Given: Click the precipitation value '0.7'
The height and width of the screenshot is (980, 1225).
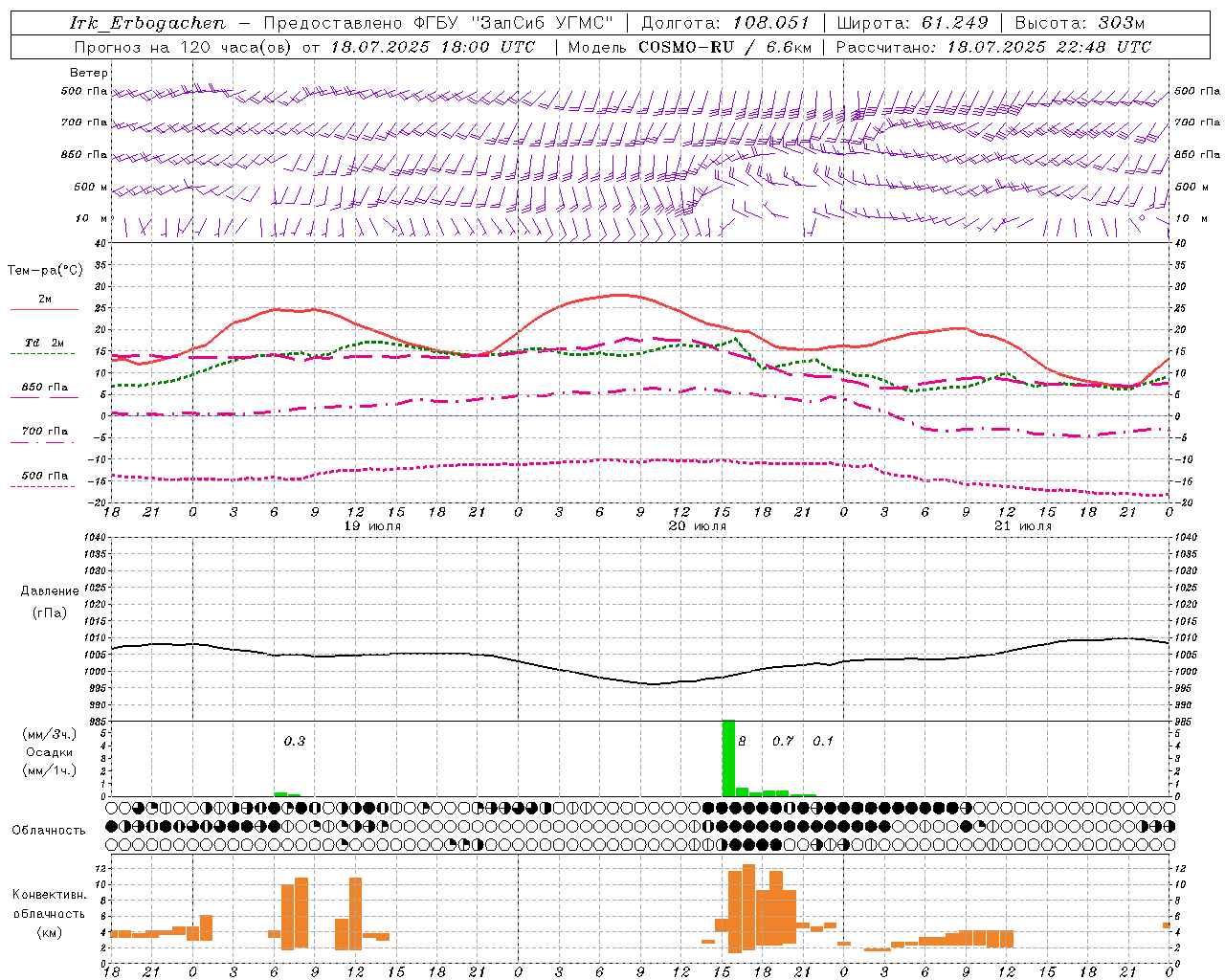Looking at the screenshot, I should (x=783, y=742).
